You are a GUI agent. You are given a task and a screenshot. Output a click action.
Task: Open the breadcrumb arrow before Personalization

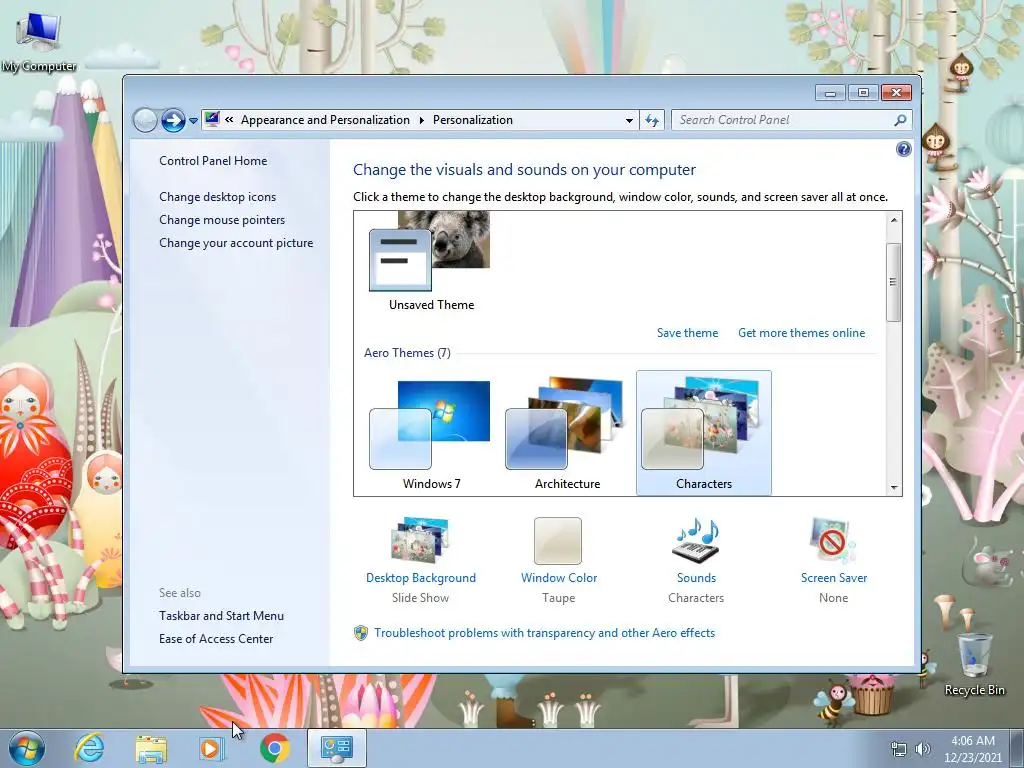pyautogui.click(x=421, y=120)
